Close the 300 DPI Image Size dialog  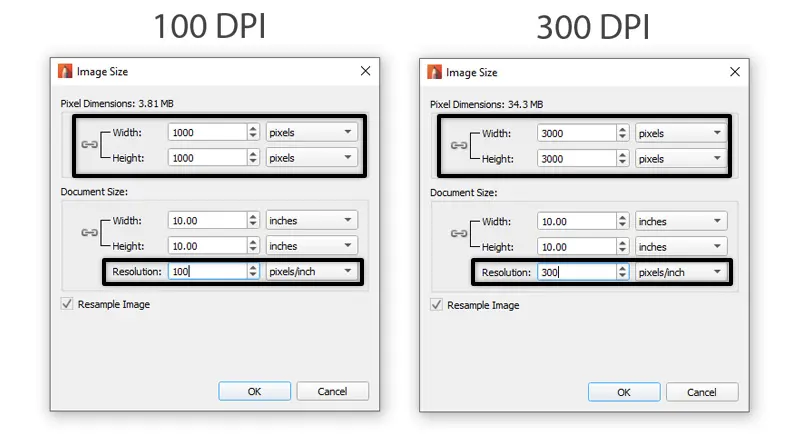click(x=735, y=72)
